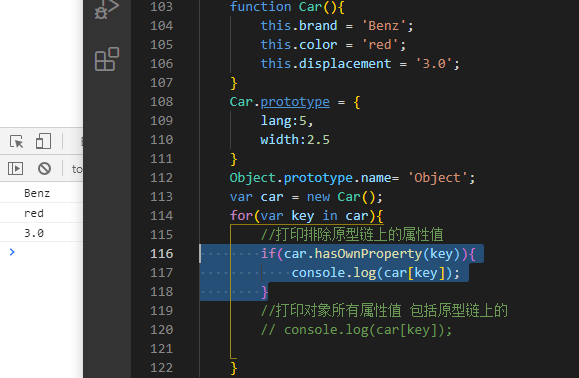Click the closing brace on line 122

(x=233, y=368)
